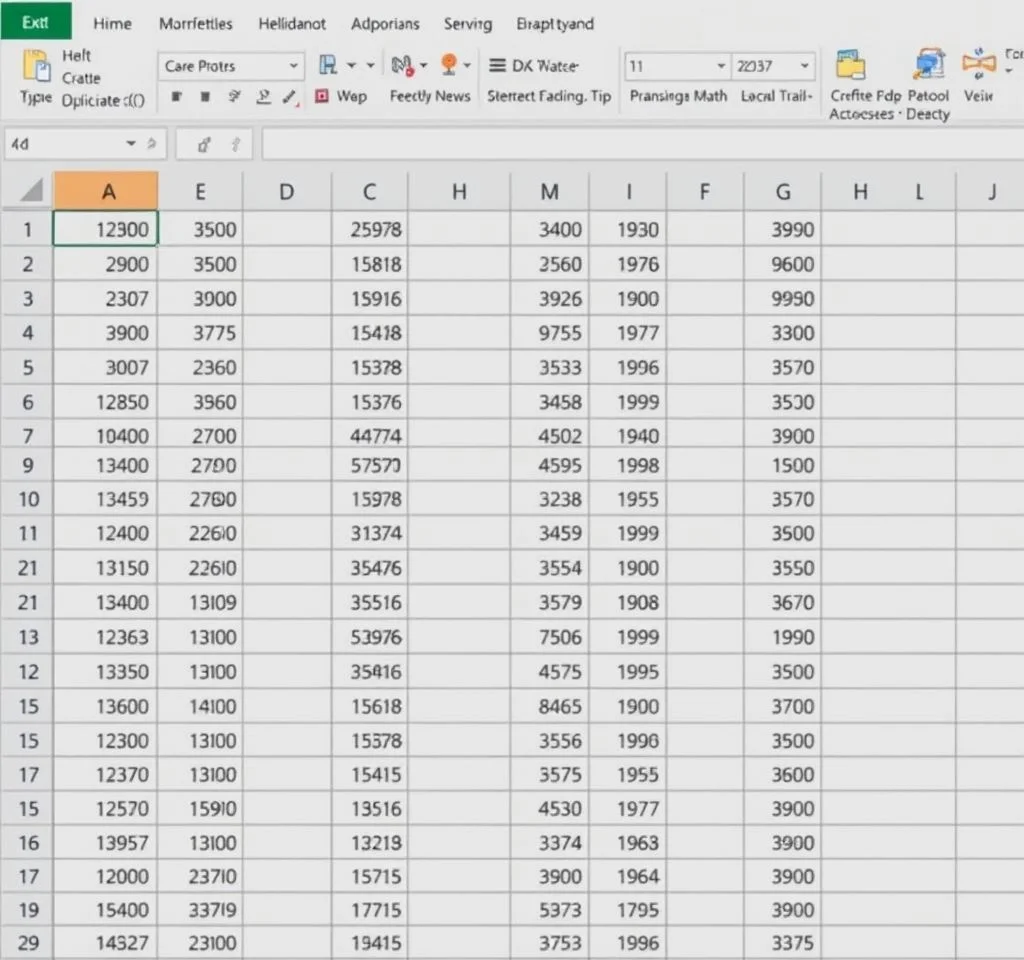The image size is (1024, 960).
Task: Click the orange pin icon above Feectly News
Action: pyautogui.click(x=449, y=65)
